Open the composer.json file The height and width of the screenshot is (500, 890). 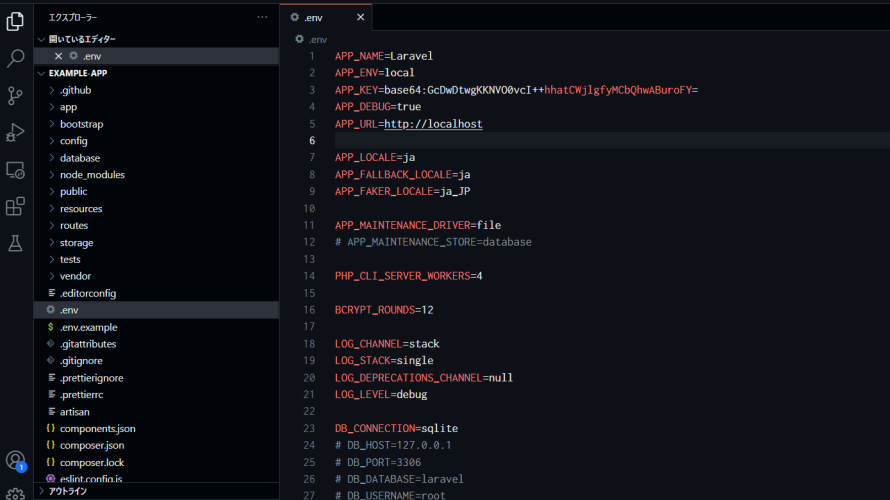[x=92, y=445]
